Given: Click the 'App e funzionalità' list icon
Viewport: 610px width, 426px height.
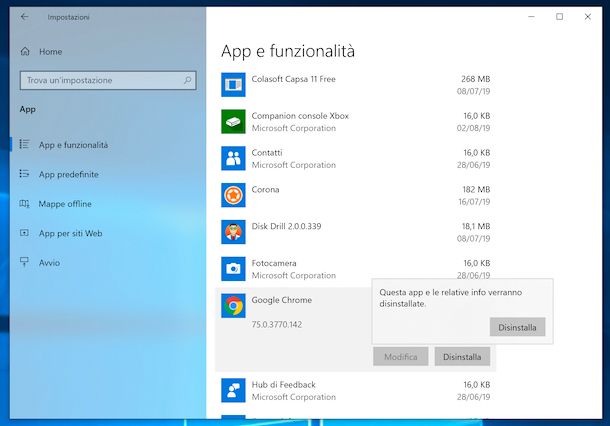Looking at the screenshot, I should tap(24, 144).
